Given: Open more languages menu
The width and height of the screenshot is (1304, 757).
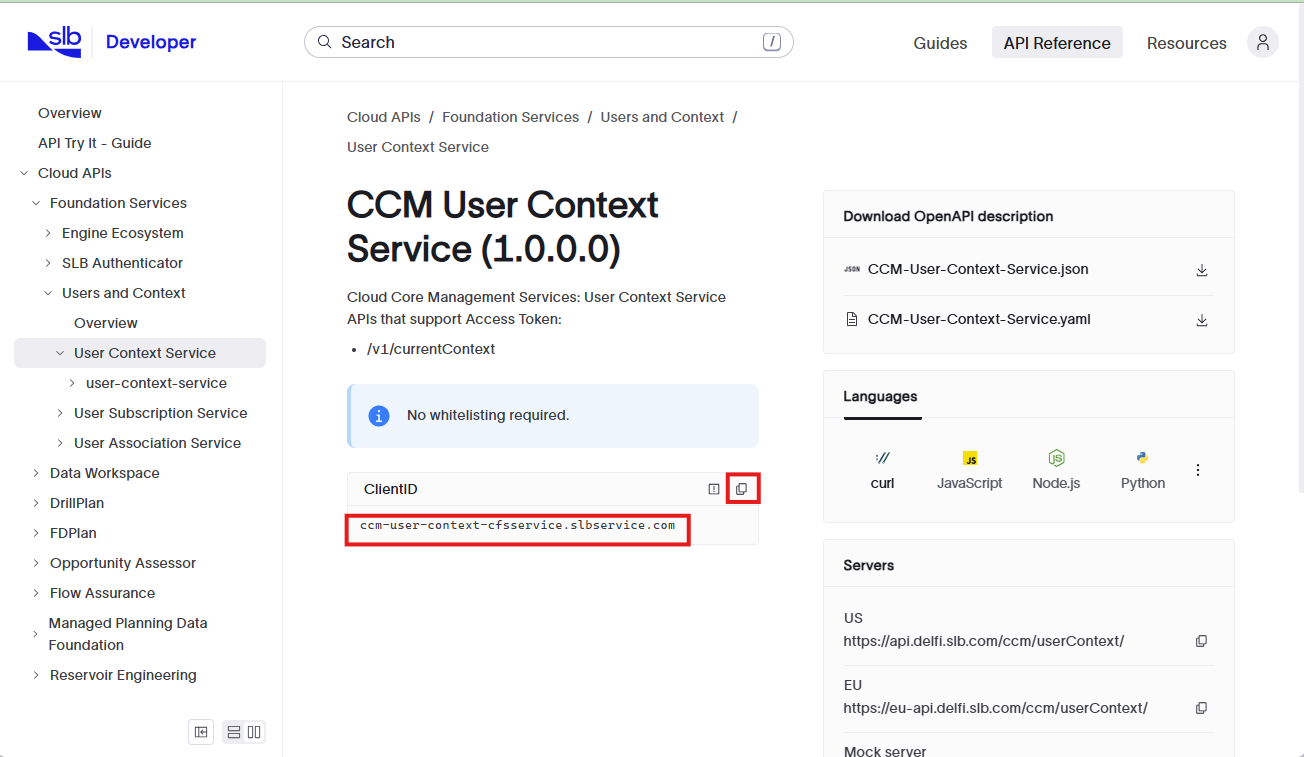Looking at the screenshot, I should point(1198,470).
